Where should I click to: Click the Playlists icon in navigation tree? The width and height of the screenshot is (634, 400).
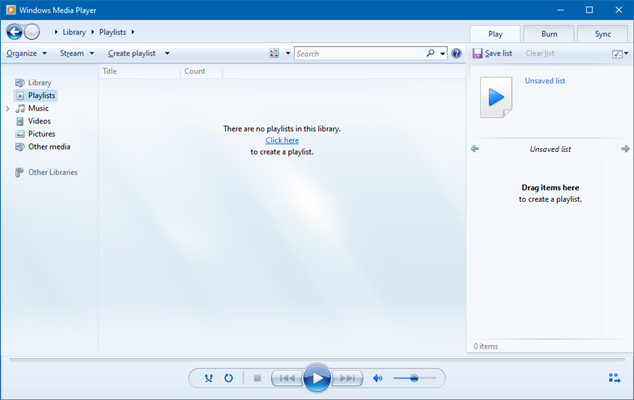pyautogui.click(x=20, y=95)
